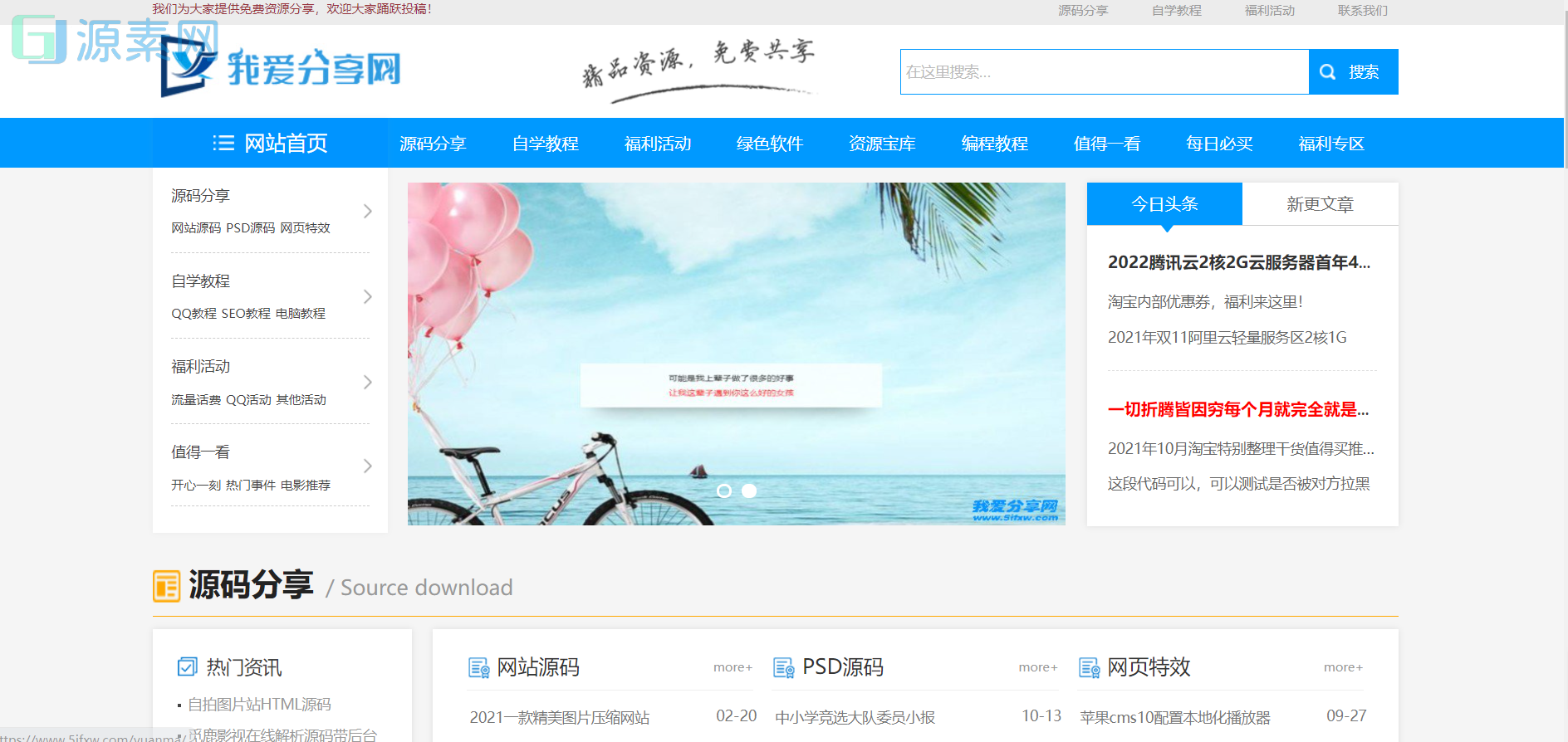Select the second carousel slide dot
This screenshot has height=742, width=1568.
(x=749, y=491)
